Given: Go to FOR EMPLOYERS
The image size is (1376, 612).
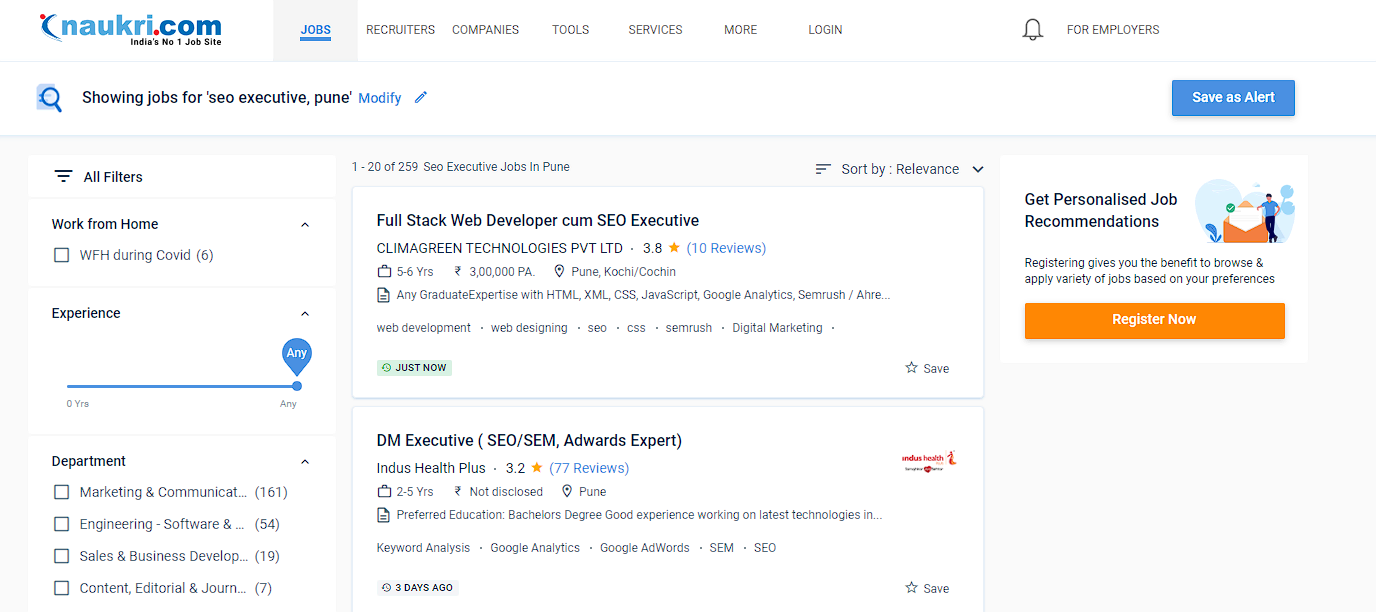Looking at the screenshot, I should tap(1113, 30).
